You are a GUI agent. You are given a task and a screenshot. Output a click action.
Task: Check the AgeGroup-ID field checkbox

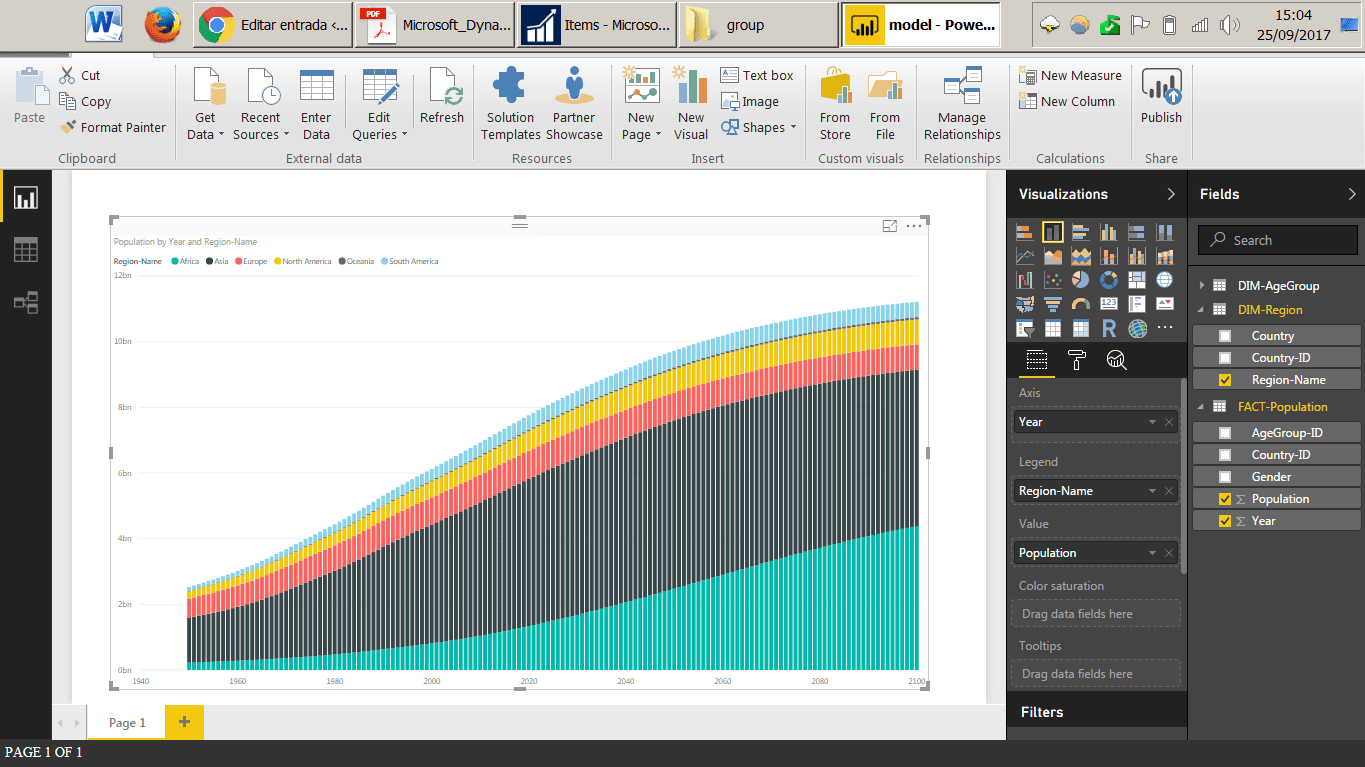click(1225, 433)
